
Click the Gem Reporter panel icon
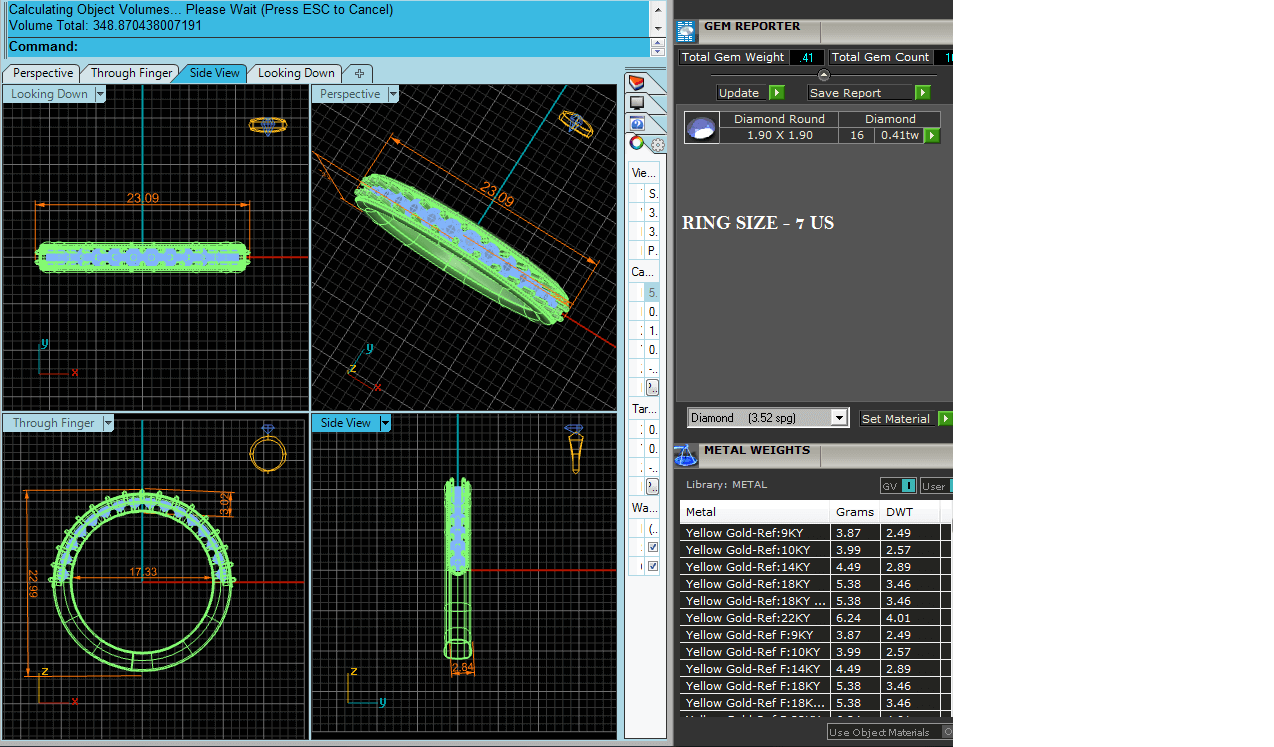pos(687,32)
